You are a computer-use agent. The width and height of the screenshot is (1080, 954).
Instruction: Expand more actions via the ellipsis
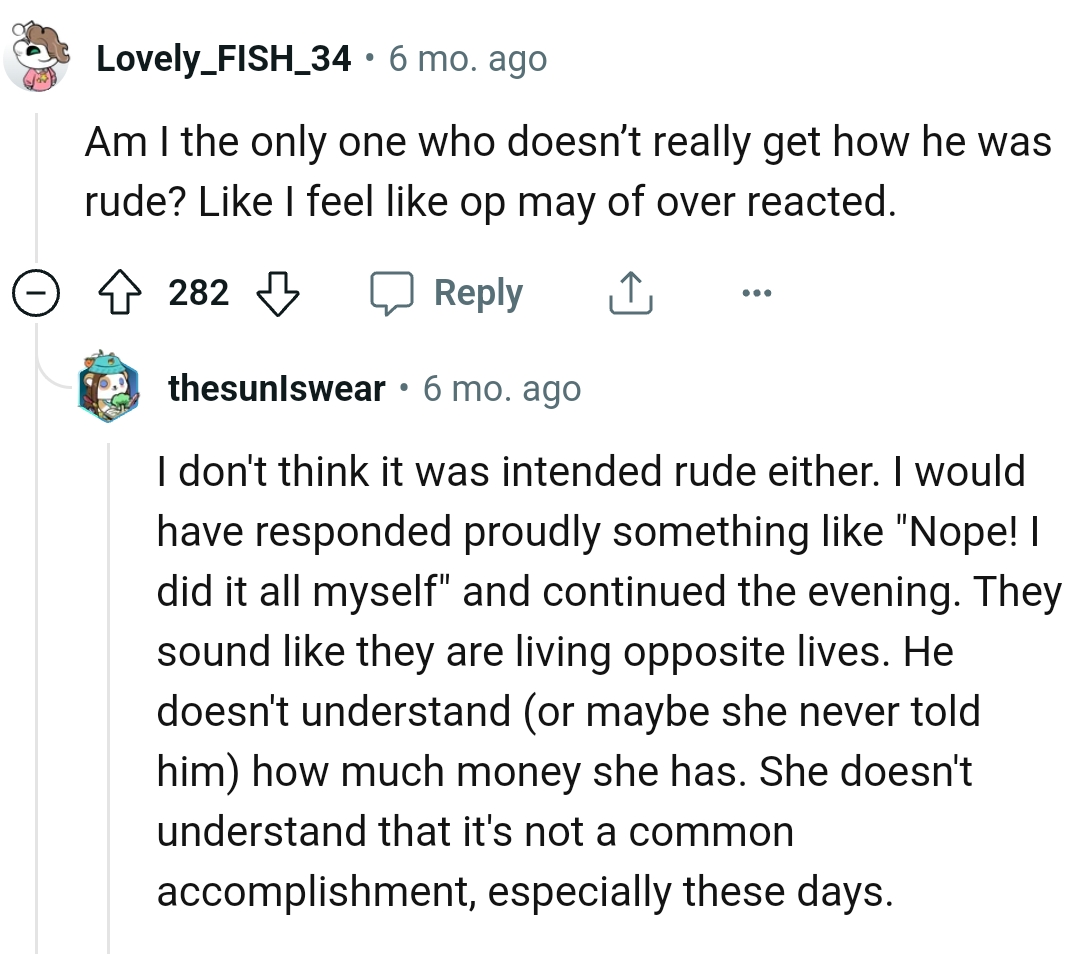click(757, 292)
